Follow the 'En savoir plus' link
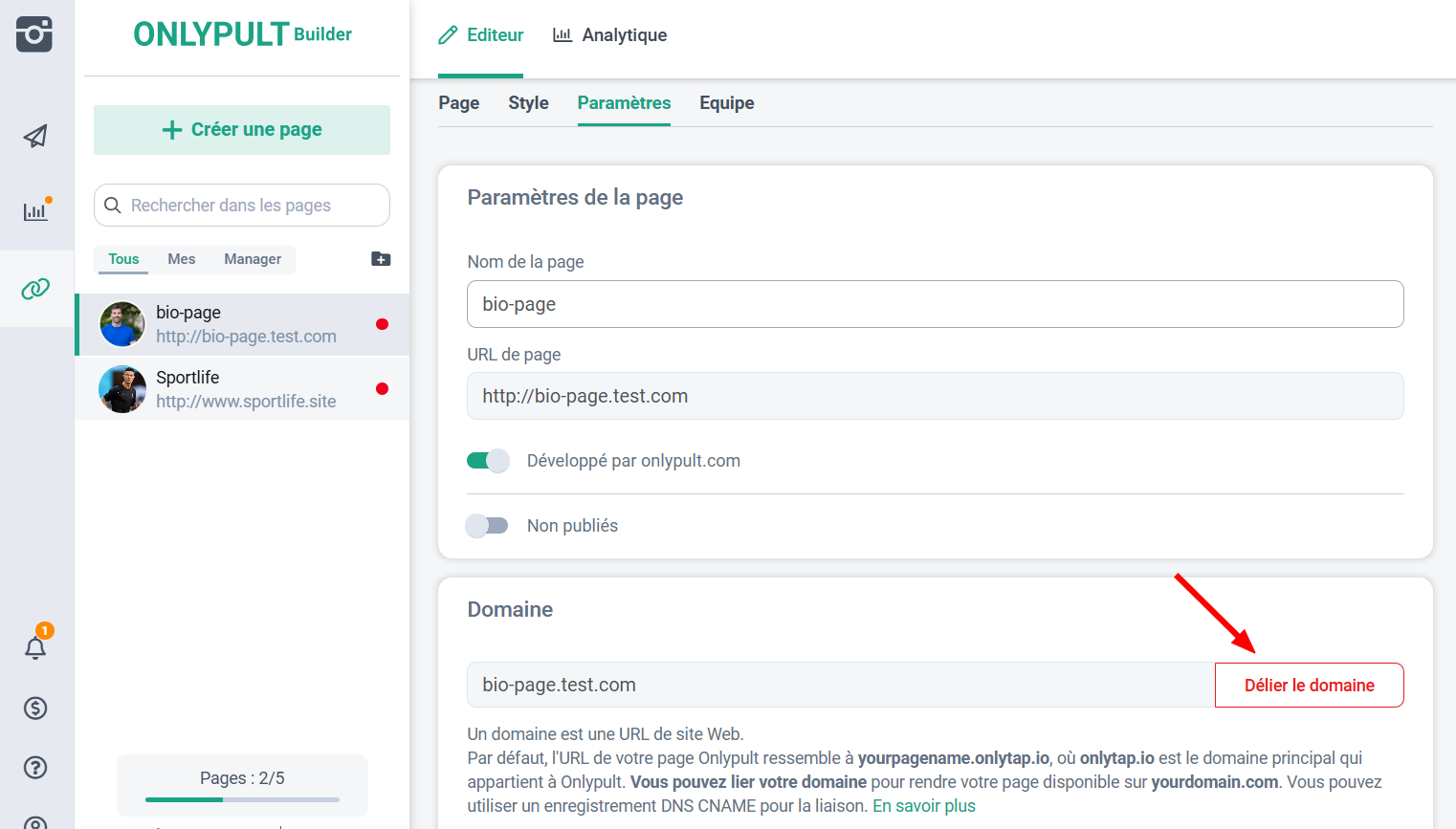The height and width of the screenshot is (829, 1456). click(923, 806)
